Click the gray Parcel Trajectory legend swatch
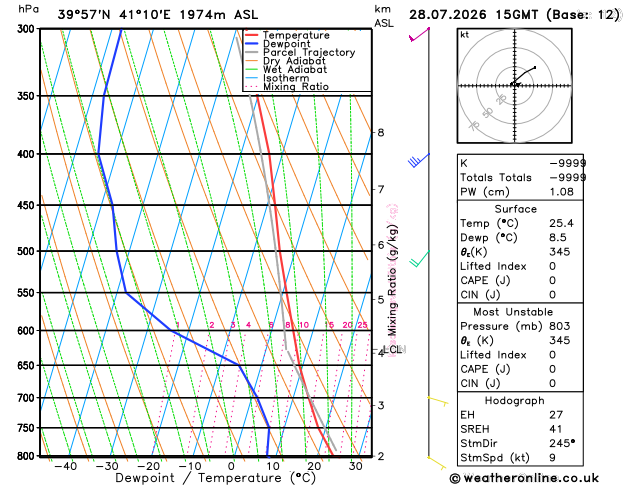The height and width of the screenshot is (486, 629). [252, 53]
